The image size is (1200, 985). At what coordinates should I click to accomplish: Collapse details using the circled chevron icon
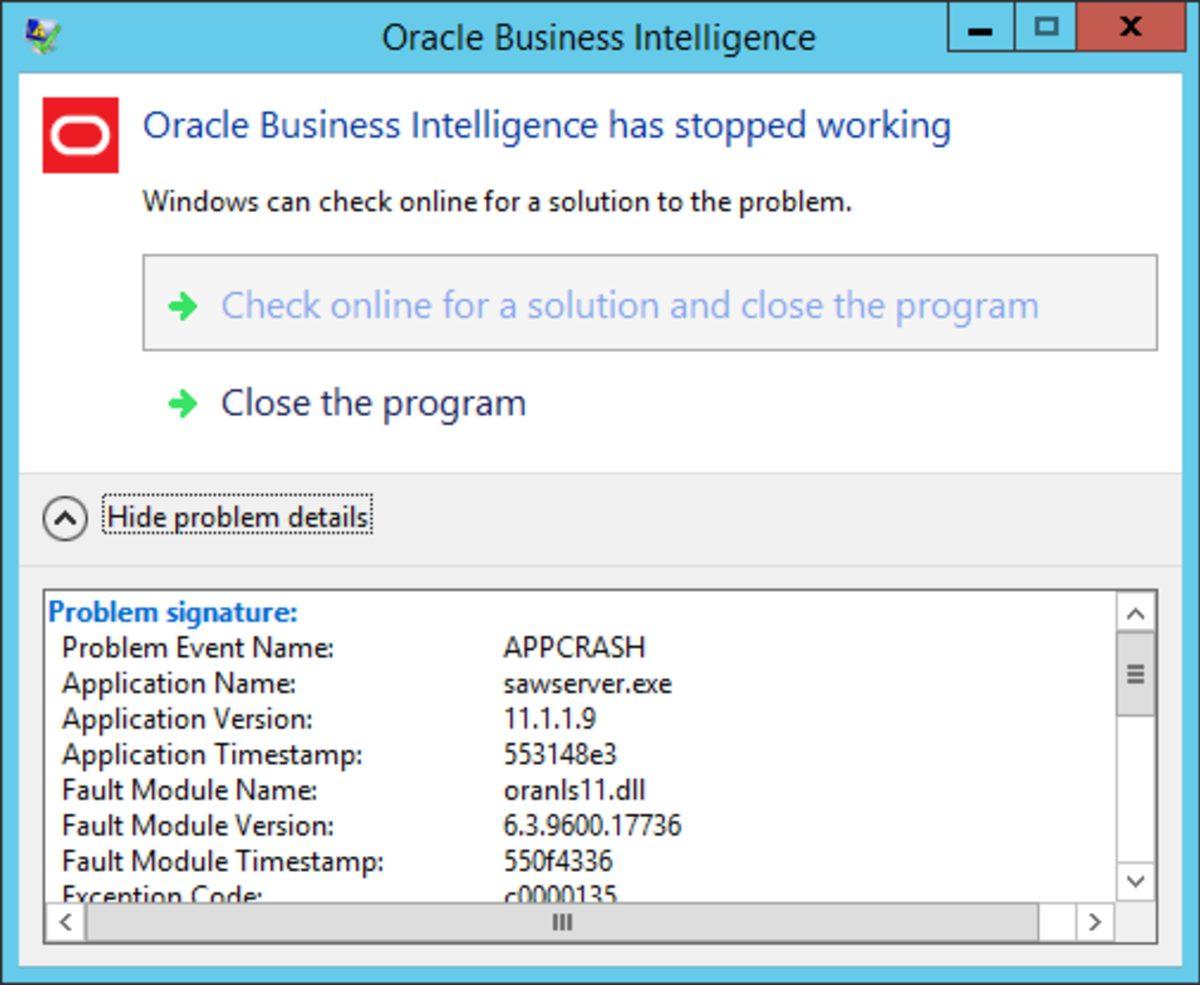[65, 518]
